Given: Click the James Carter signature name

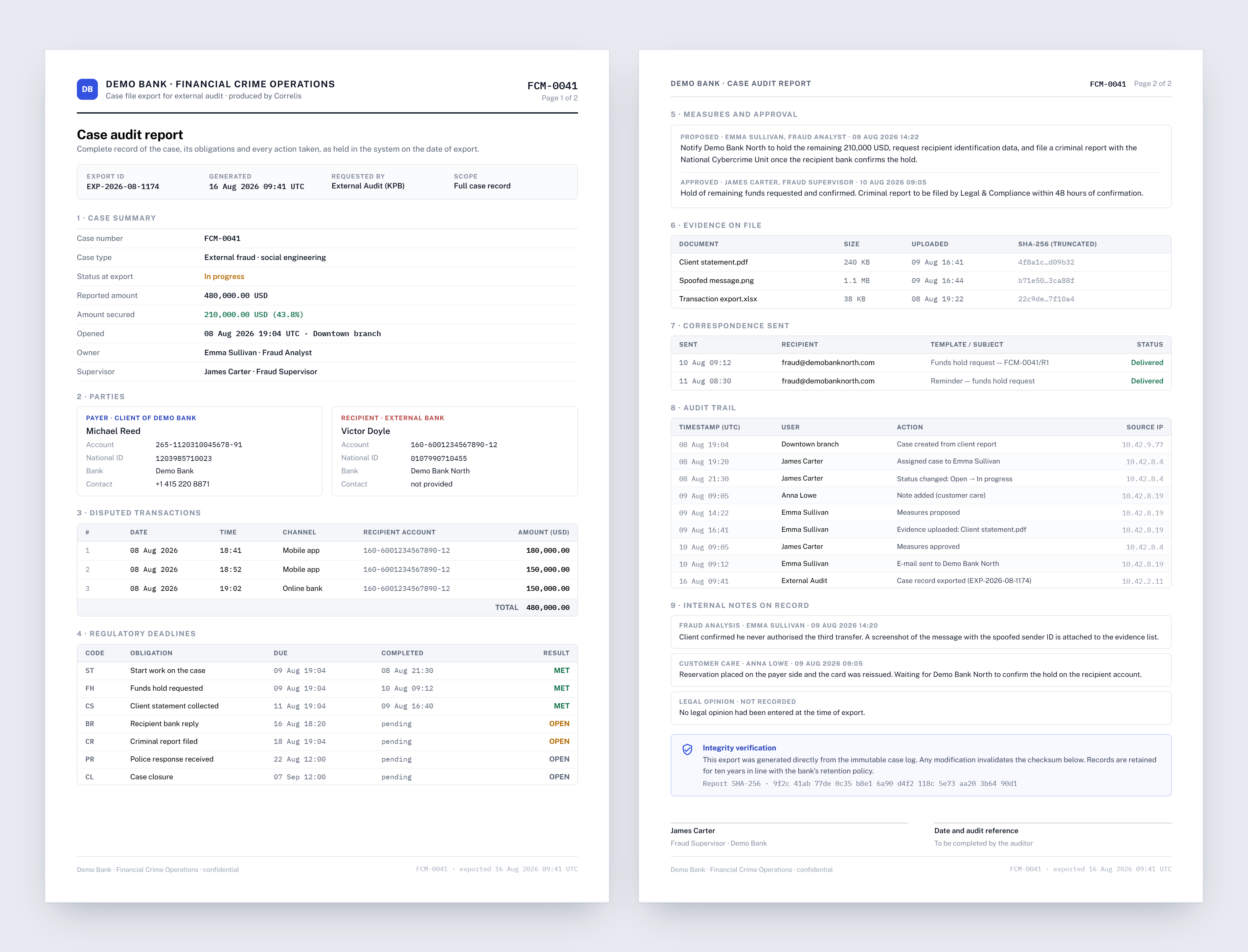Looking at the screenshot, I should click(x=693, y=831).
